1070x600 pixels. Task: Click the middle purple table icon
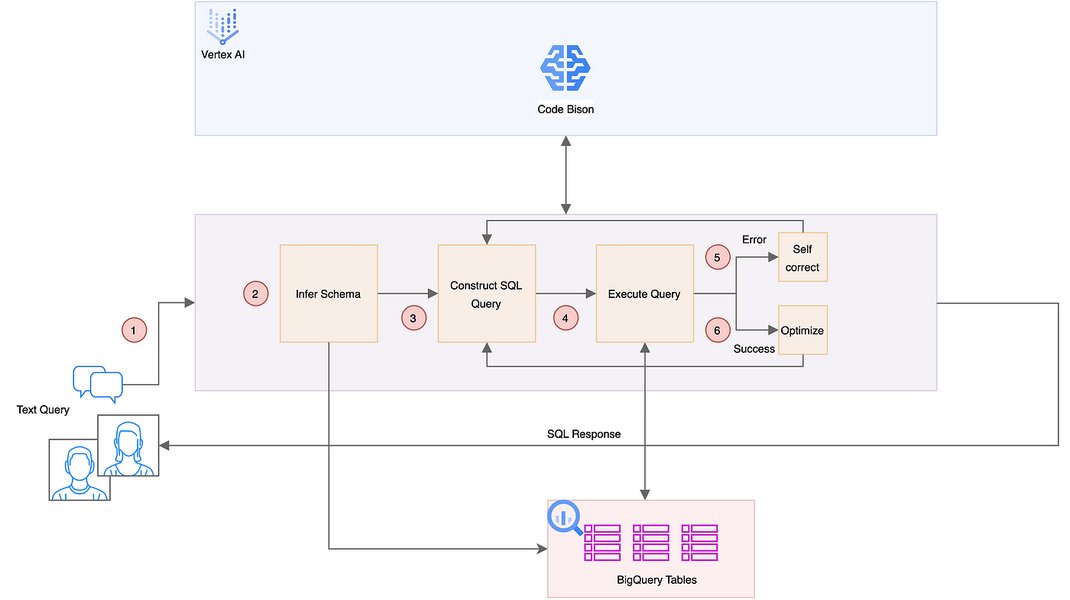pos(651,543)
